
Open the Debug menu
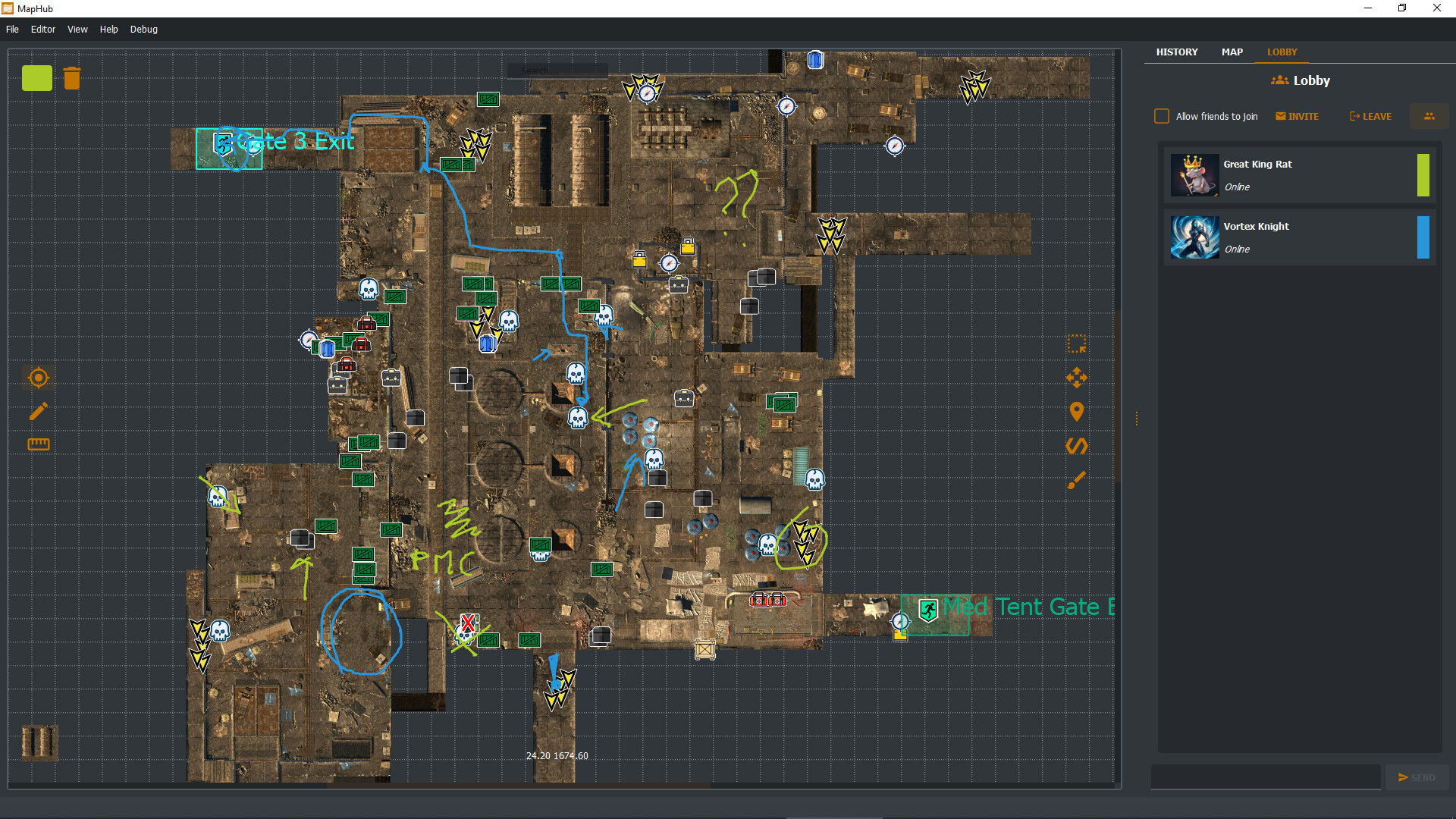(x=143, y=29)
